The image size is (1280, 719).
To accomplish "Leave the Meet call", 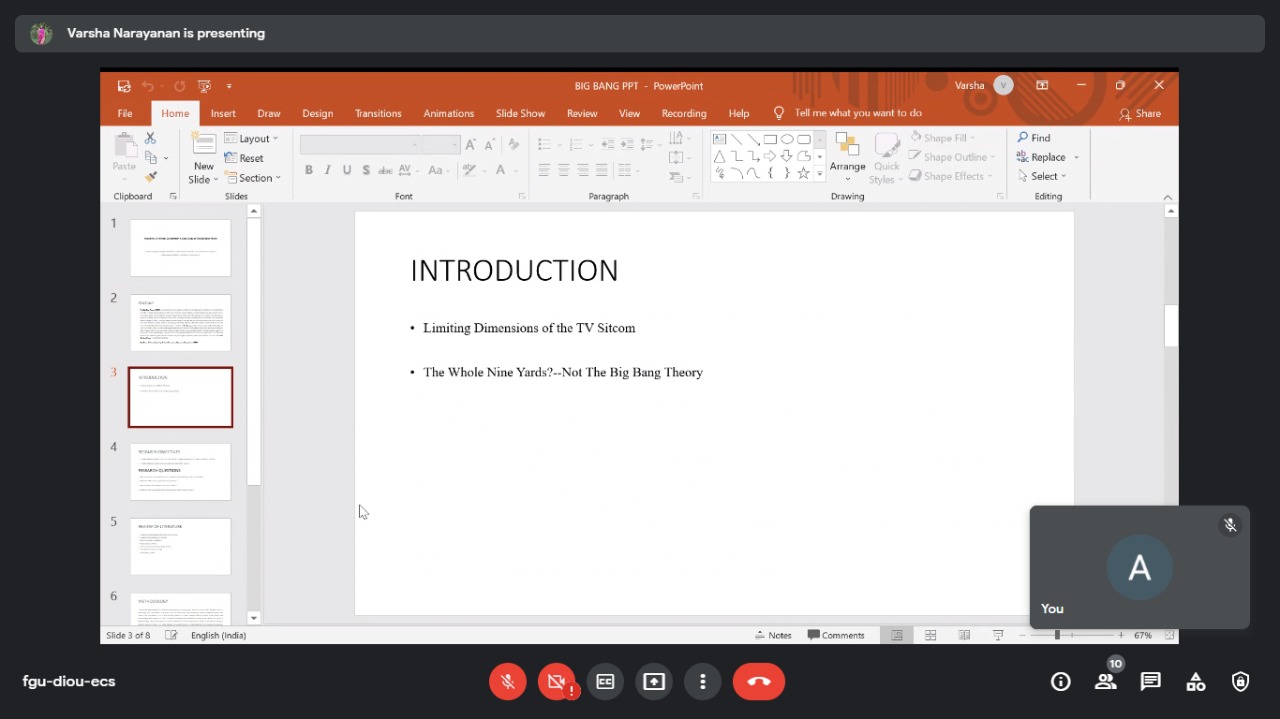I will click(x=759, y=682).
